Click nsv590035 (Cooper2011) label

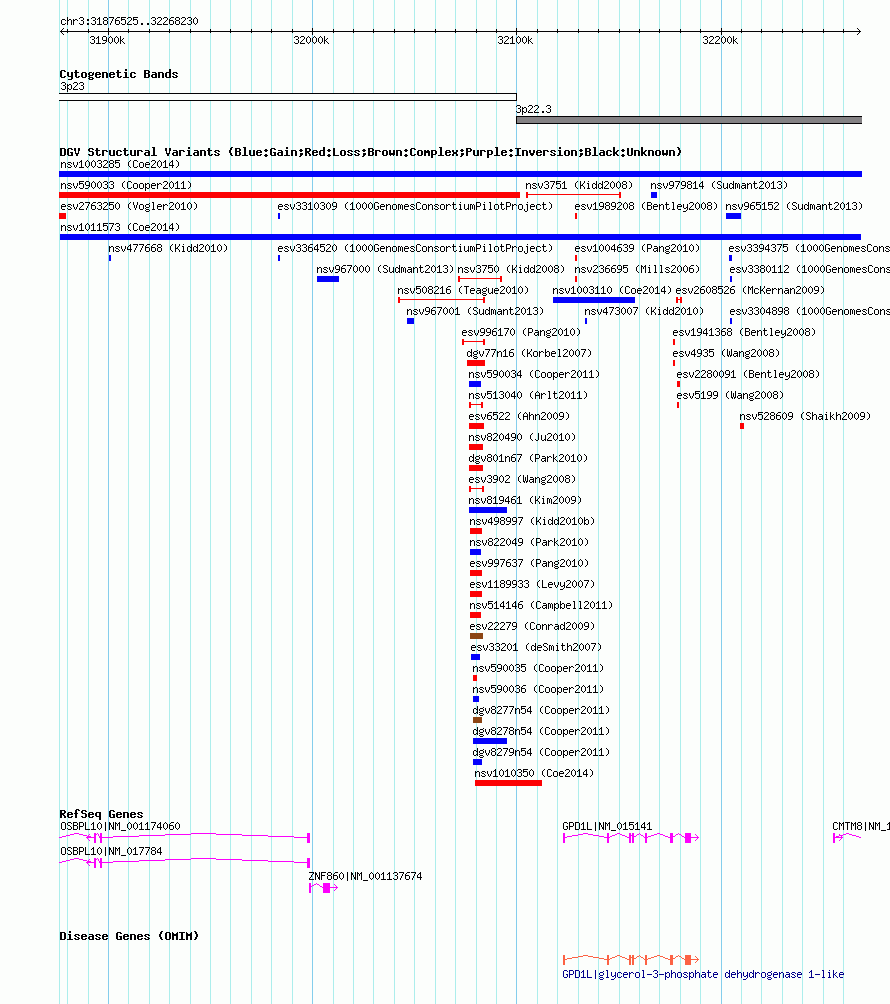[x=538, y=668]
